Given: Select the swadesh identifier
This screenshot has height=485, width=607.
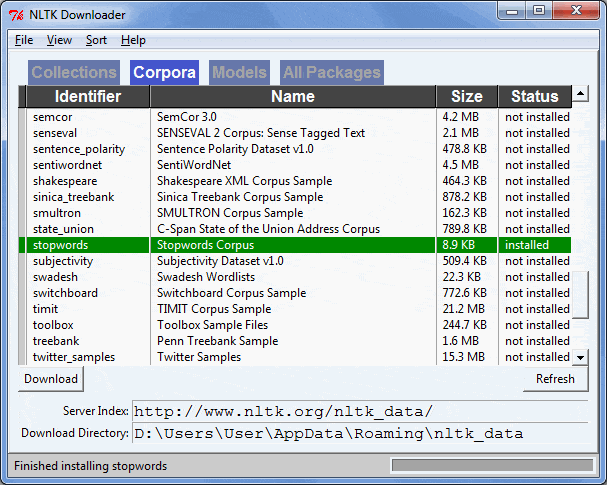Looking at the screenshot, I should point(55,277).
